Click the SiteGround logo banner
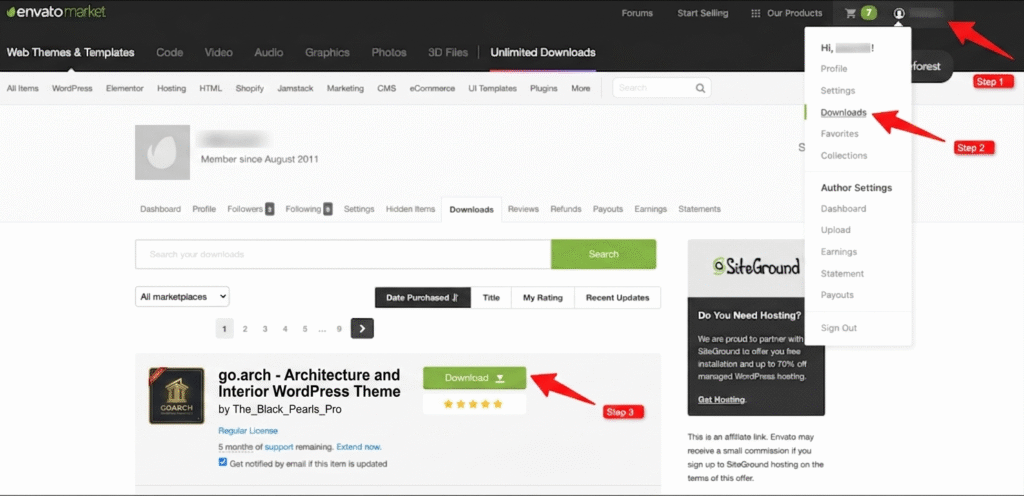Viewport: 1024px width, 496px height. coord(756,266)
